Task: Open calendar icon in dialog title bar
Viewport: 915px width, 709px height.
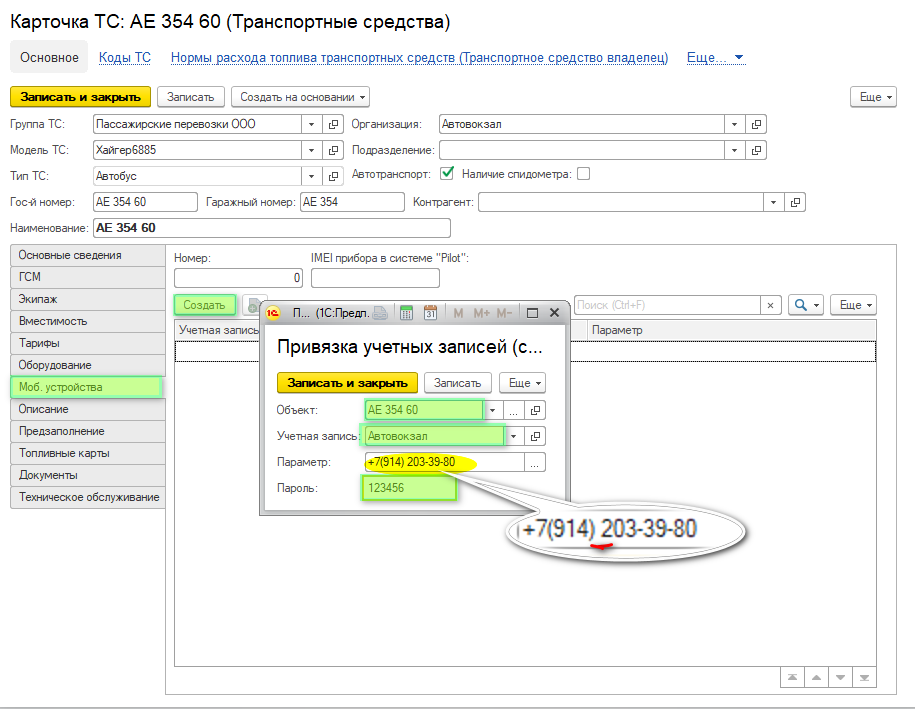Action: (431, 313)
